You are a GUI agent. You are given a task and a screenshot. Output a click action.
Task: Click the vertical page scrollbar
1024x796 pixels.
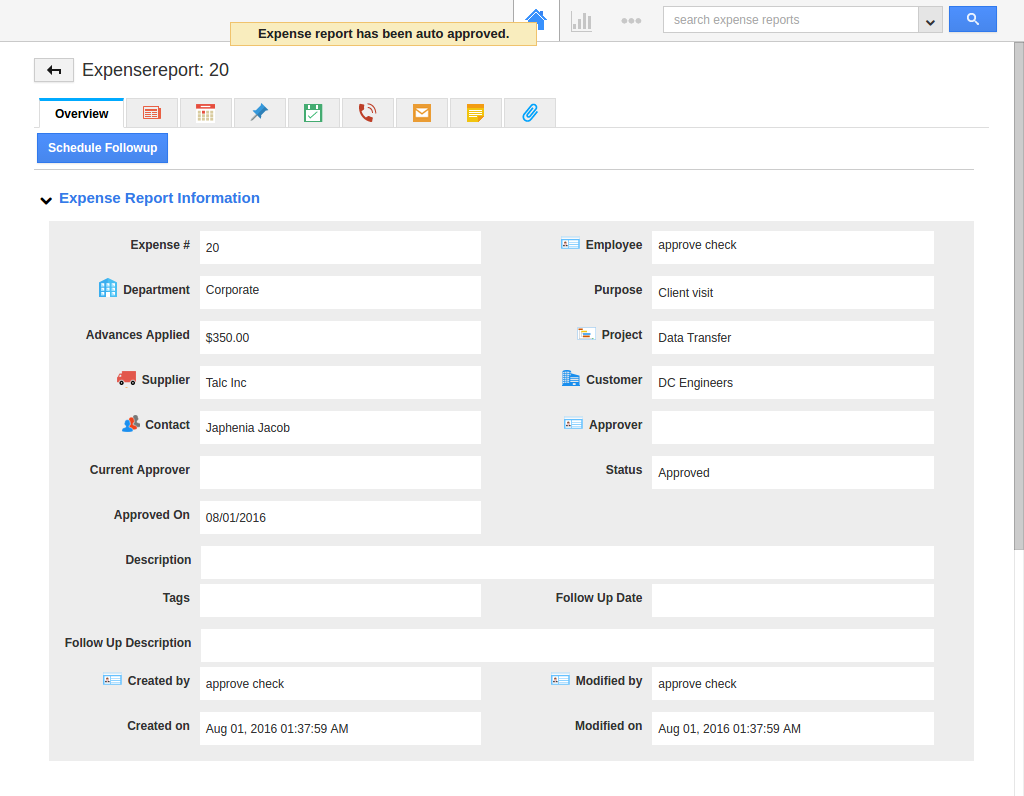(x=1018, y=300)
